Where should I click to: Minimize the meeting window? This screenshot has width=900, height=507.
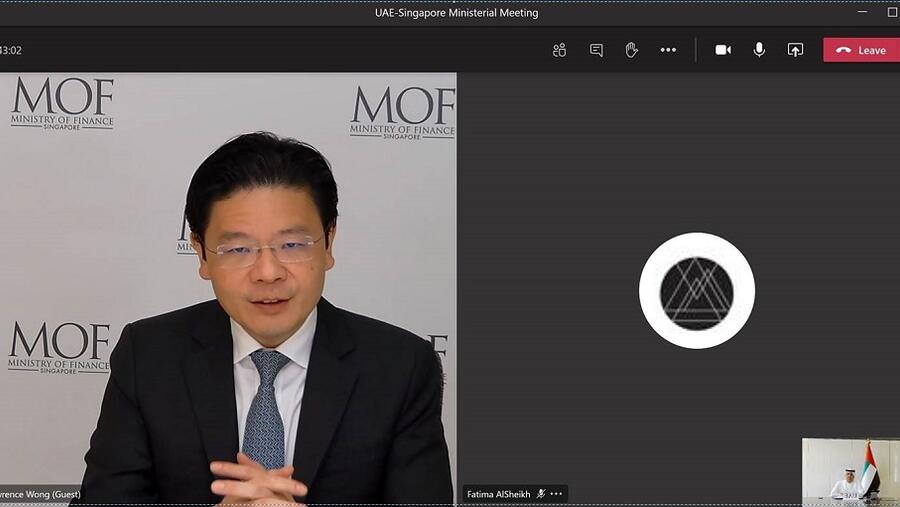pyautogui.click(x=862, y=11)
